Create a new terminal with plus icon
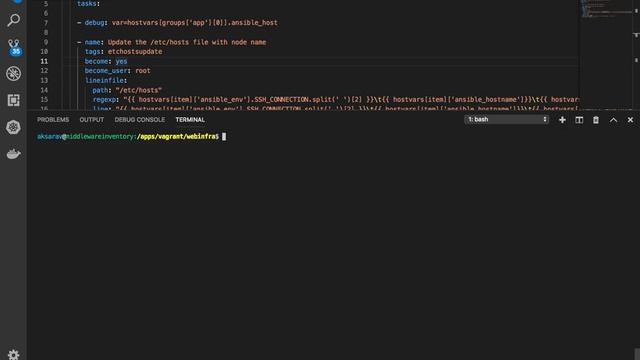The width and height of the screenshot is (640, 360). pyautogui.click(x=562, y=120)
